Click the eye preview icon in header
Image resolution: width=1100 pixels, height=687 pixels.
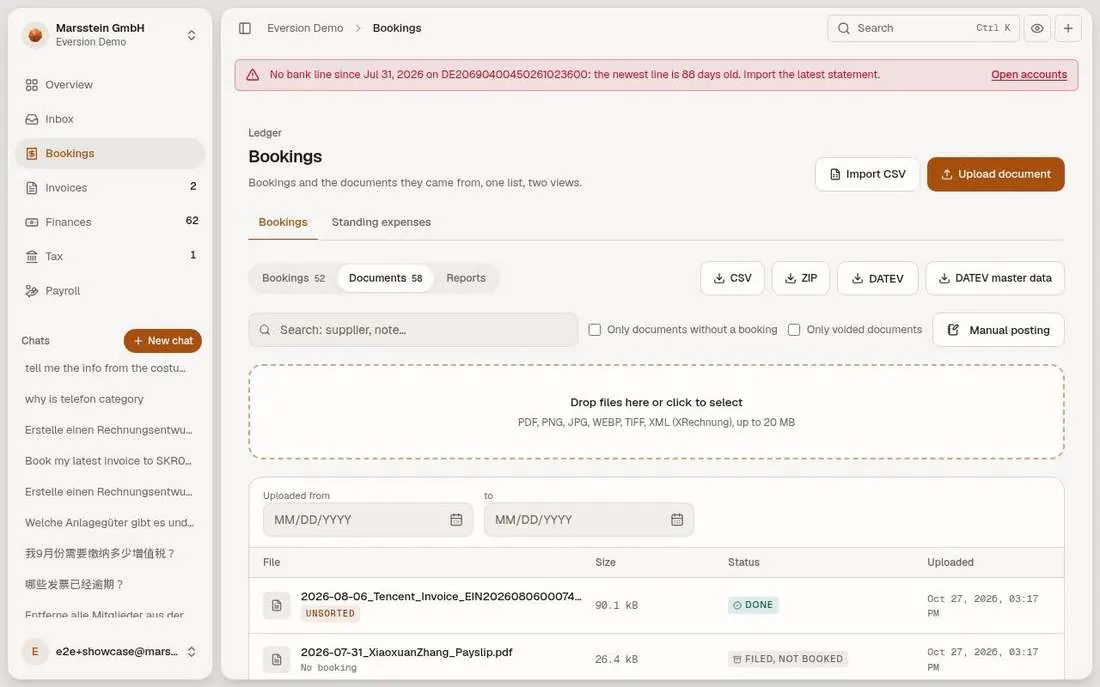pos(1037,28)
